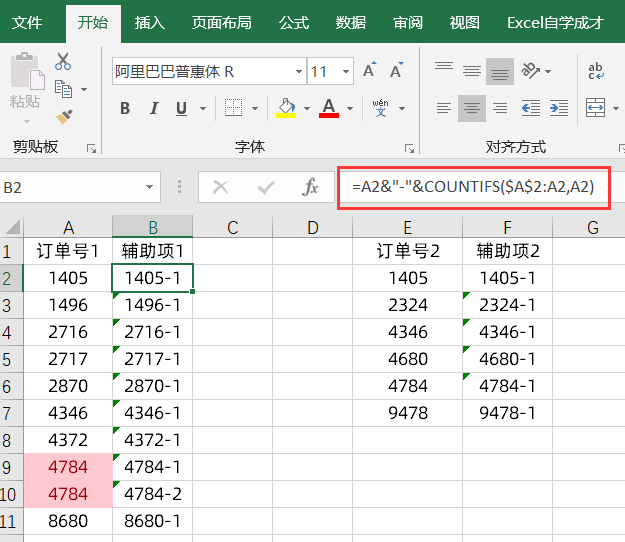
Task: Open the font color palette arrow
Action: tap(350, 108)
